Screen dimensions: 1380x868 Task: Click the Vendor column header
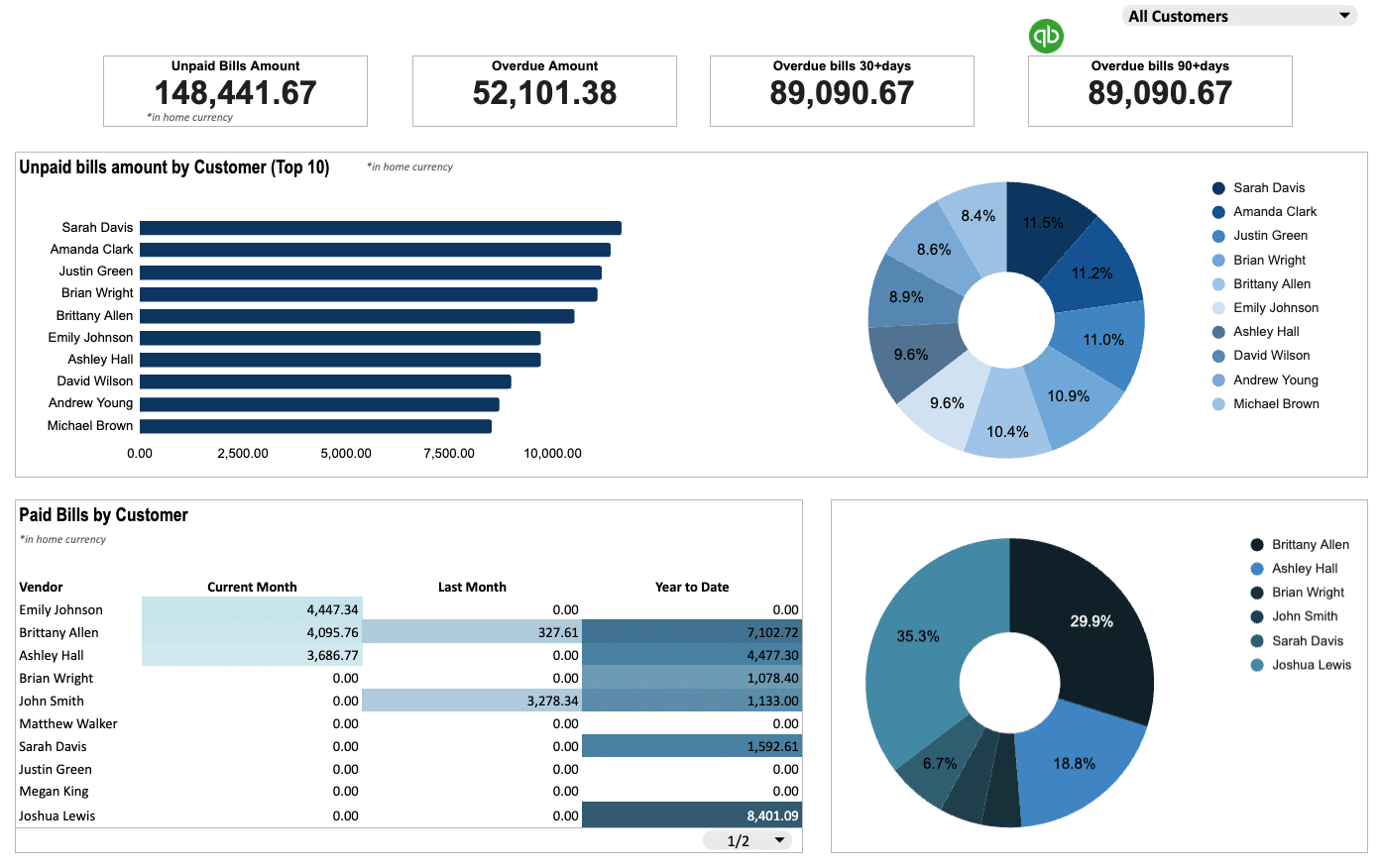(x=41, y=587)
